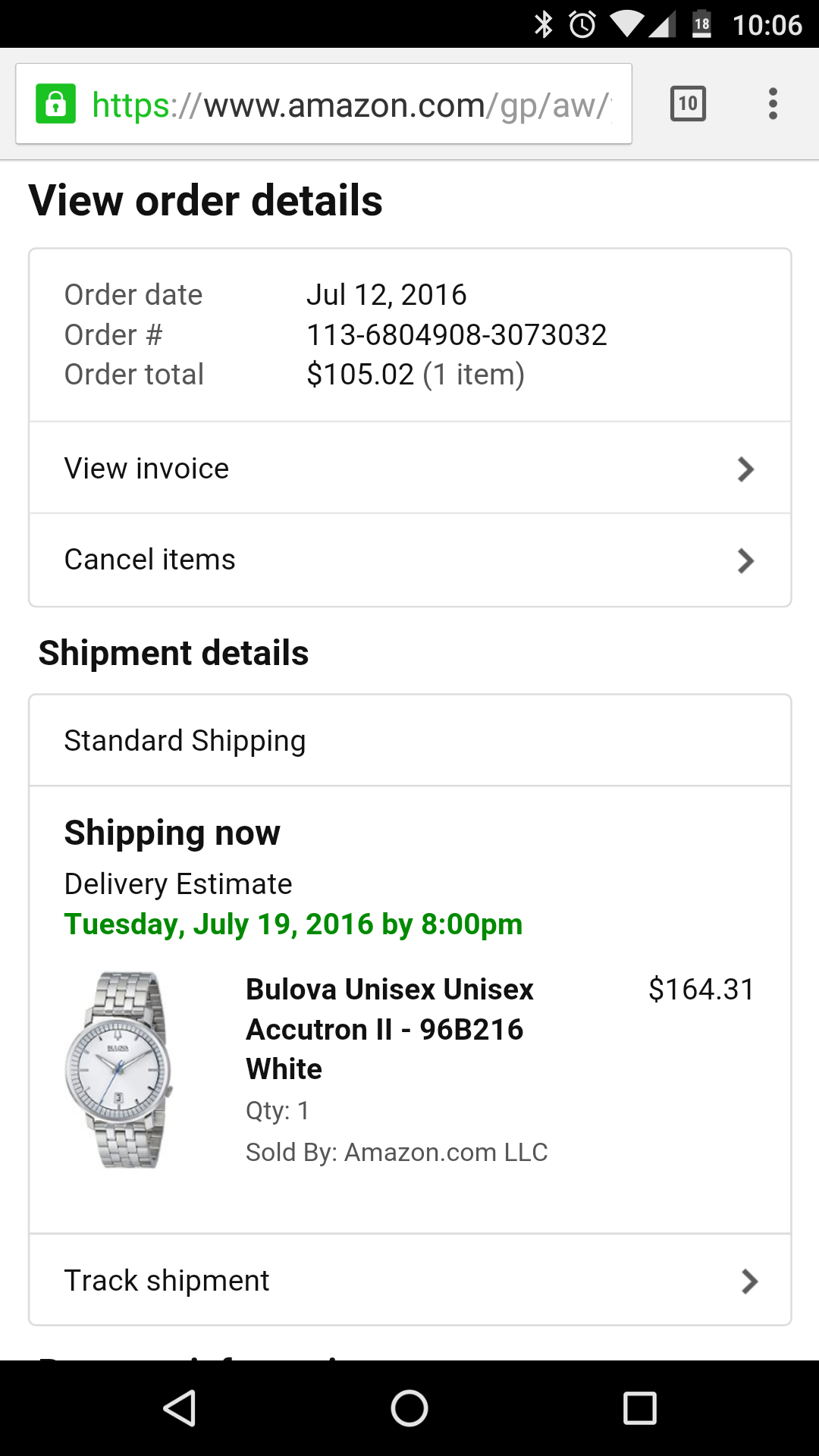The height and width of the screenshot is (1456, 819).
Task: Tap the order number 113-6804908-3073032
Action: pyautogui.click(x=457, y=334)
